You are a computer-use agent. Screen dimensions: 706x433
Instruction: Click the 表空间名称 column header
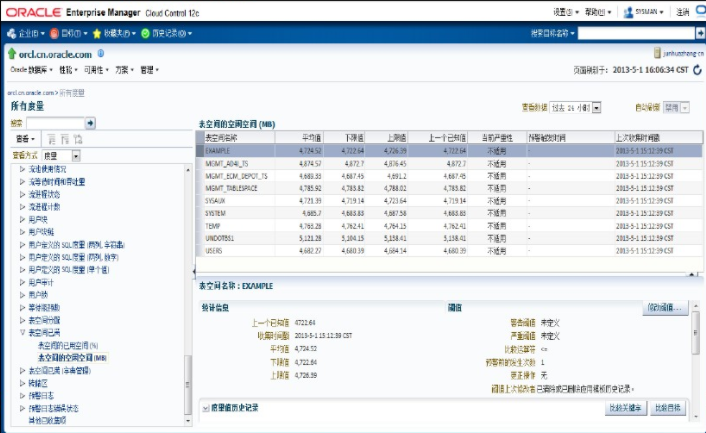click(239, 137)
